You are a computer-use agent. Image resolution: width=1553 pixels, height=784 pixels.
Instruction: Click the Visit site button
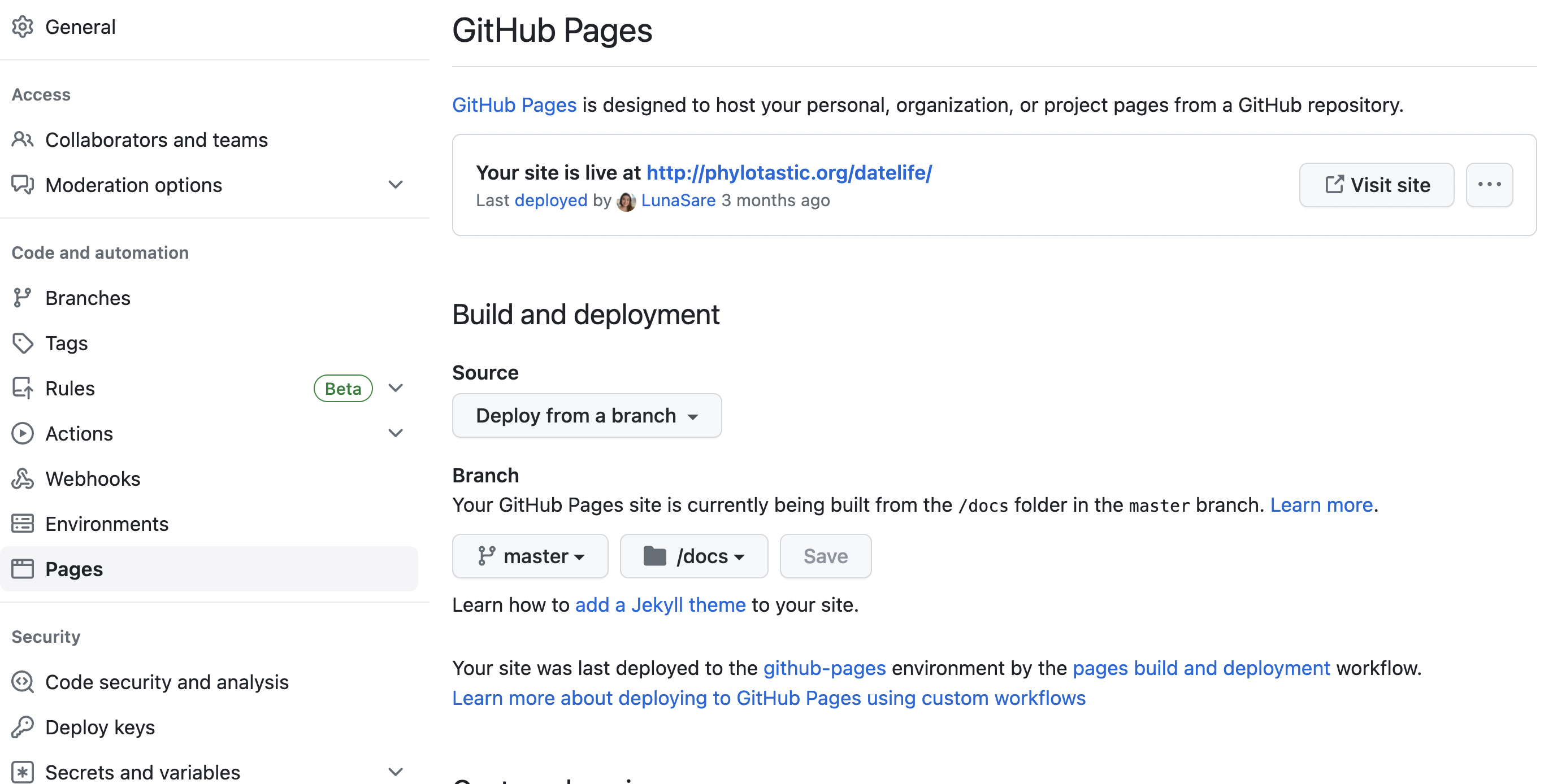coord(1376,185)
